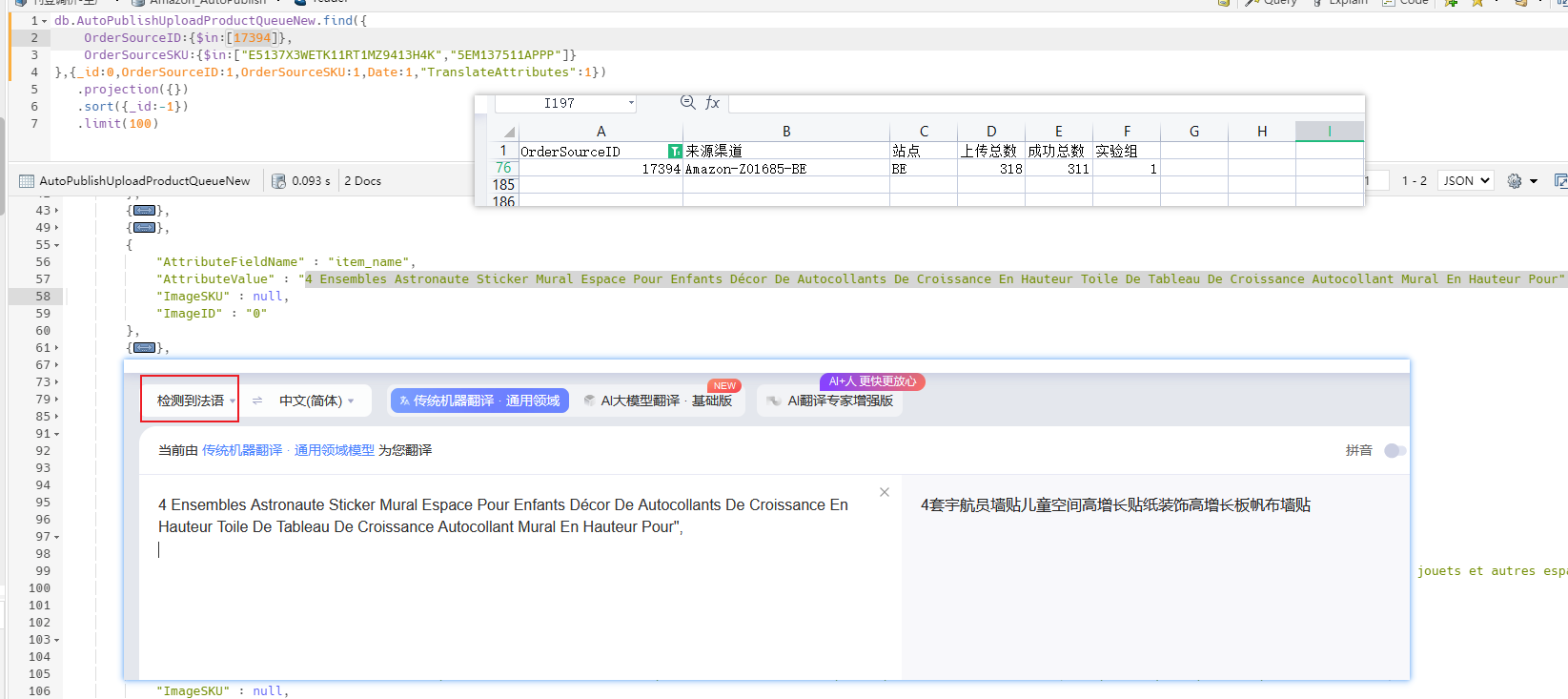Click the spreadsheet formula bar input
The width and height of the screenshot is (1568, 699).
[x=1047, y=103]
